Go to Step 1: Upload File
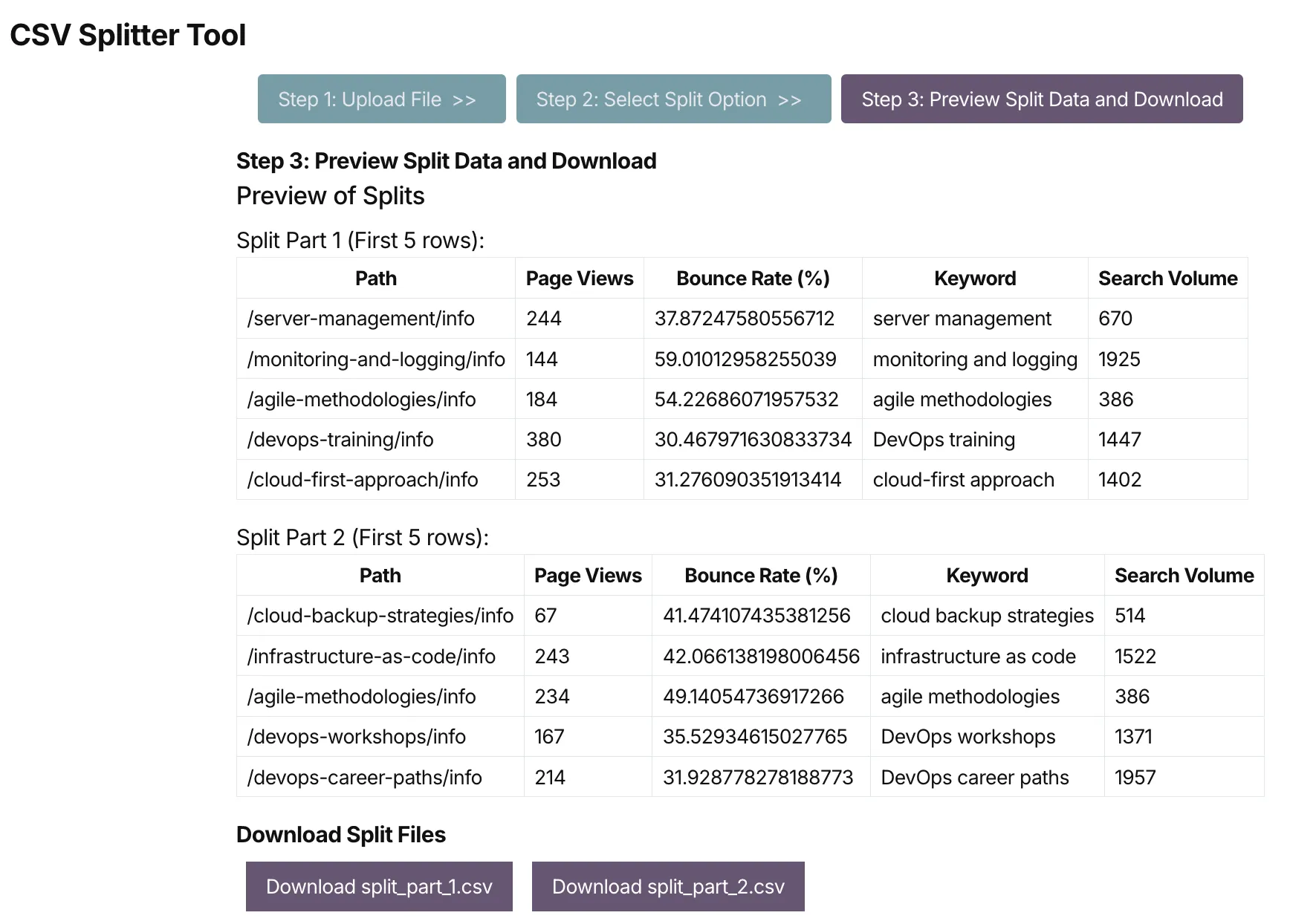Image resolution: width=1290 pixels, height=924 pixels. (381, 99)
